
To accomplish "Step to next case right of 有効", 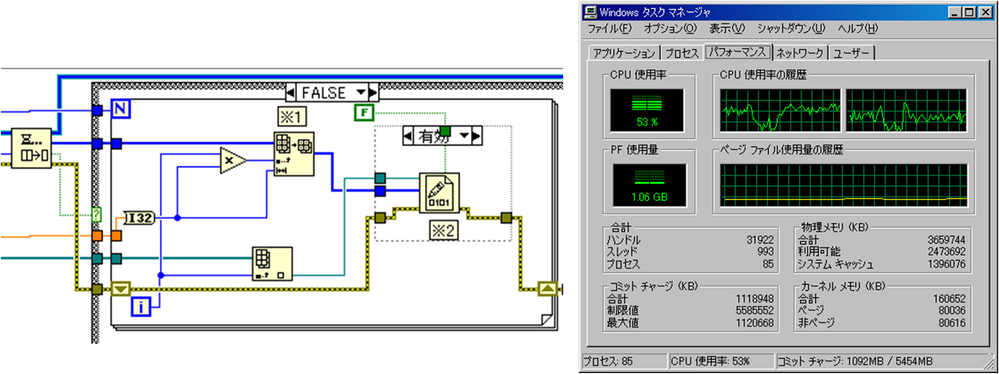I will pos(476,136).
